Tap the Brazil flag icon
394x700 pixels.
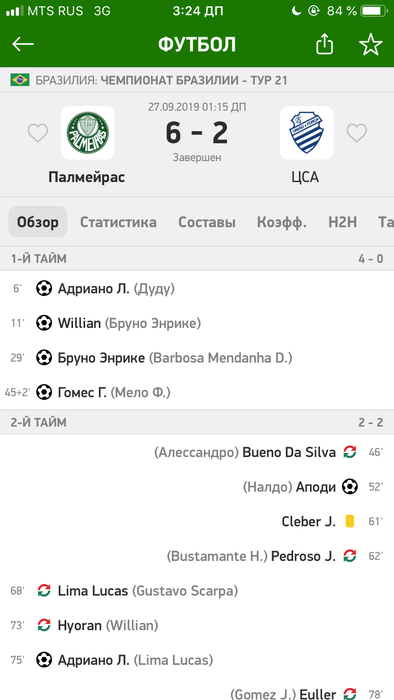coord(20,80)
